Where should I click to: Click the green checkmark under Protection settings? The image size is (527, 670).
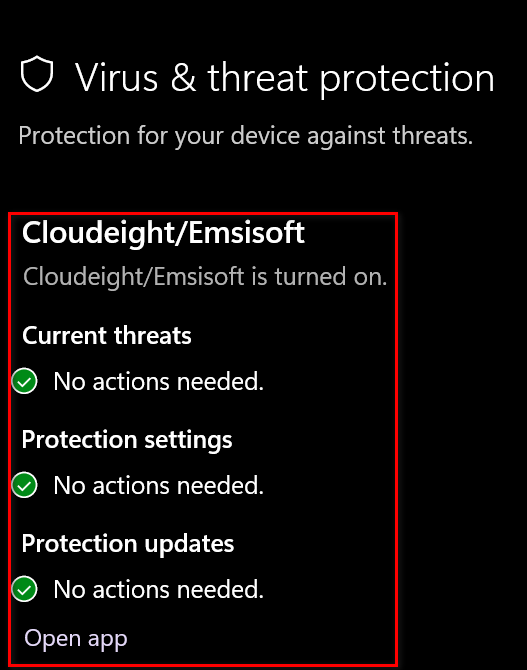point(24,485)
